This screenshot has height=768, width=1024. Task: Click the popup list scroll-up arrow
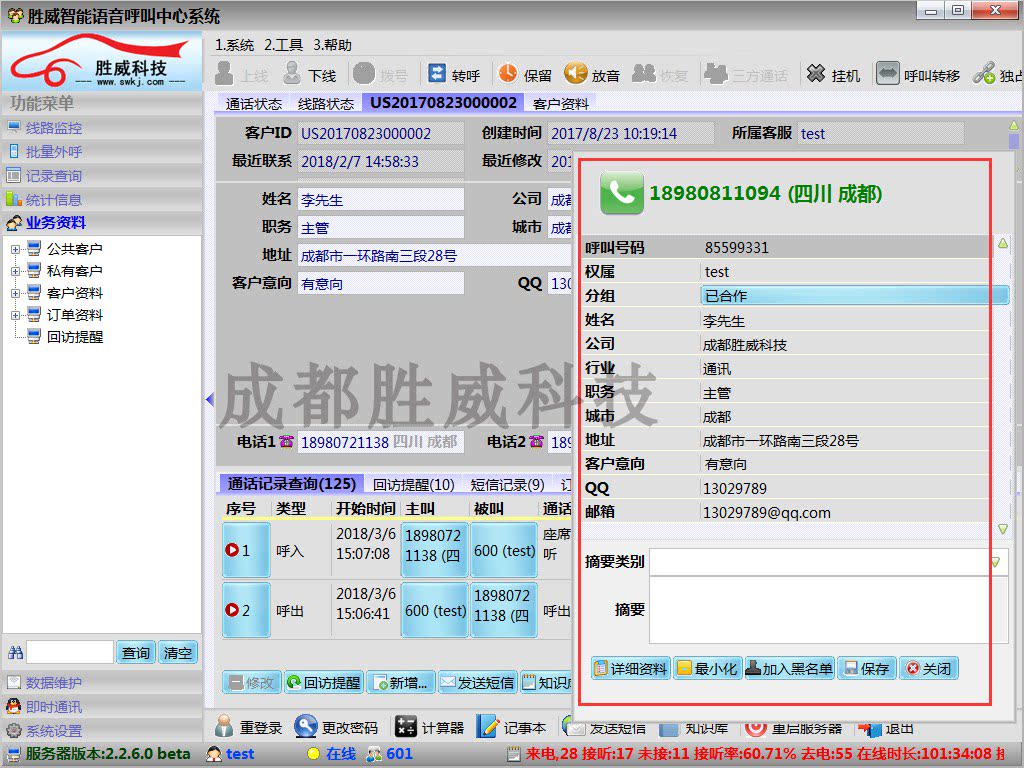coord(1003,244)
